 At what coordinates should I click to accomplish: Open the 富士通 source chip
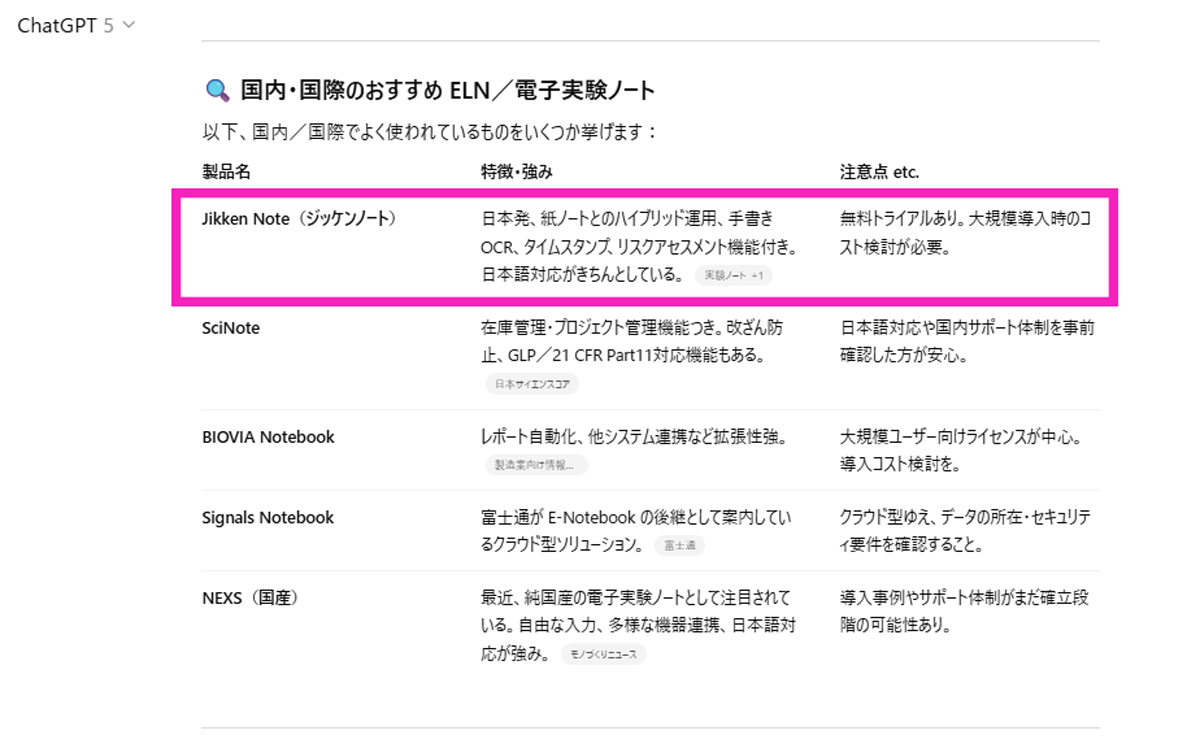(680, 546)
